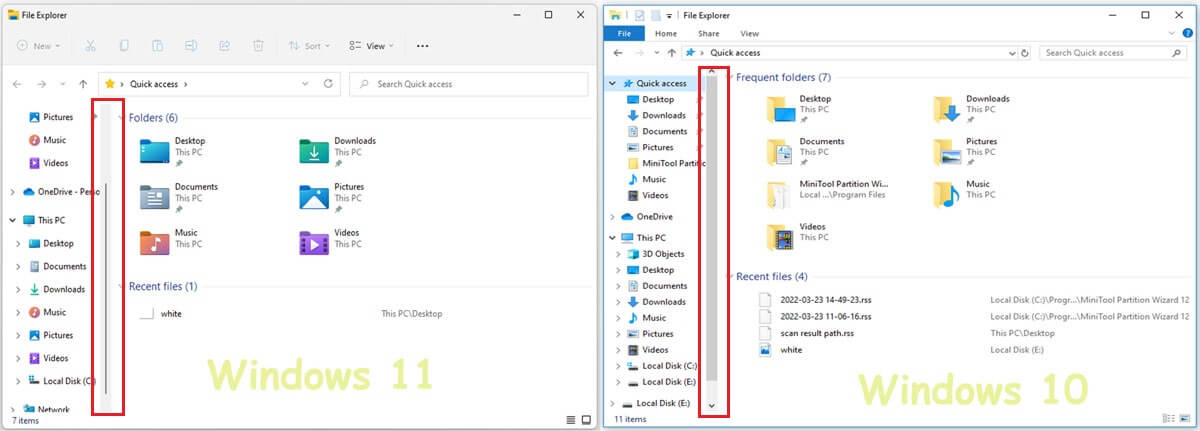Open the Videos folder in Windows 10 Frequent folders
Screen dimensions: 1200x431
tap(796, 236)
